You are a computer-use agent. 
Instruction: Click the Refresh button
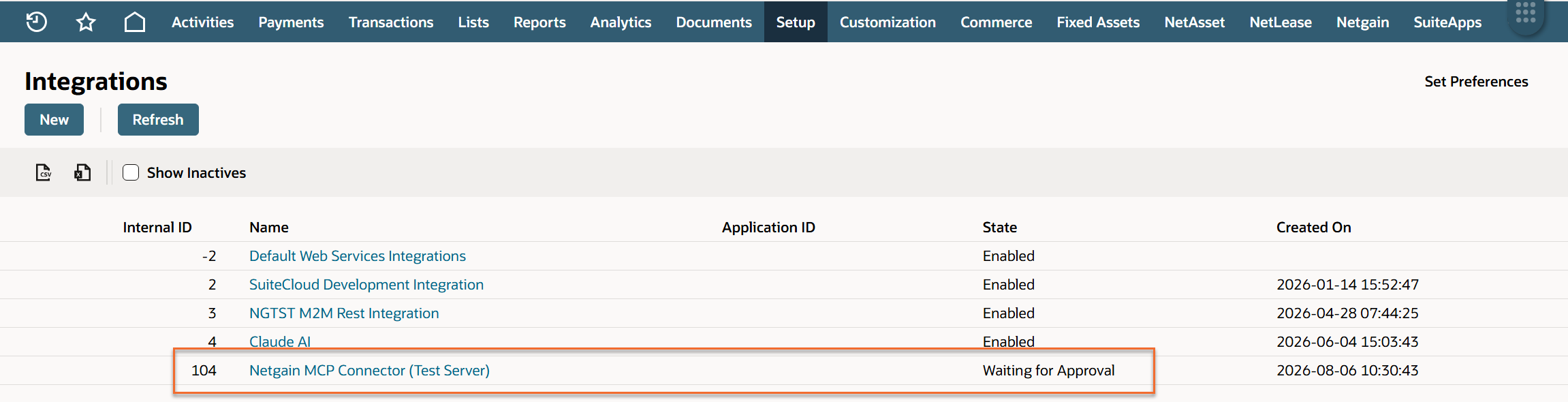point(158,119)
